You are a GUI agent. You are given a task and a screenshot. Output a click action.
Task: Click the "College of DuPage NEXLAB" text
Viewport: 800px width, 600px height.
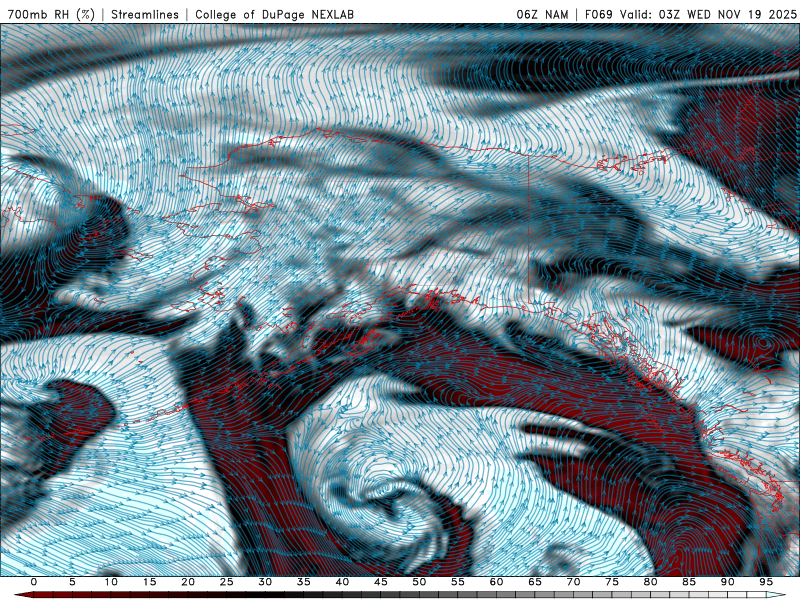[274, 14]
